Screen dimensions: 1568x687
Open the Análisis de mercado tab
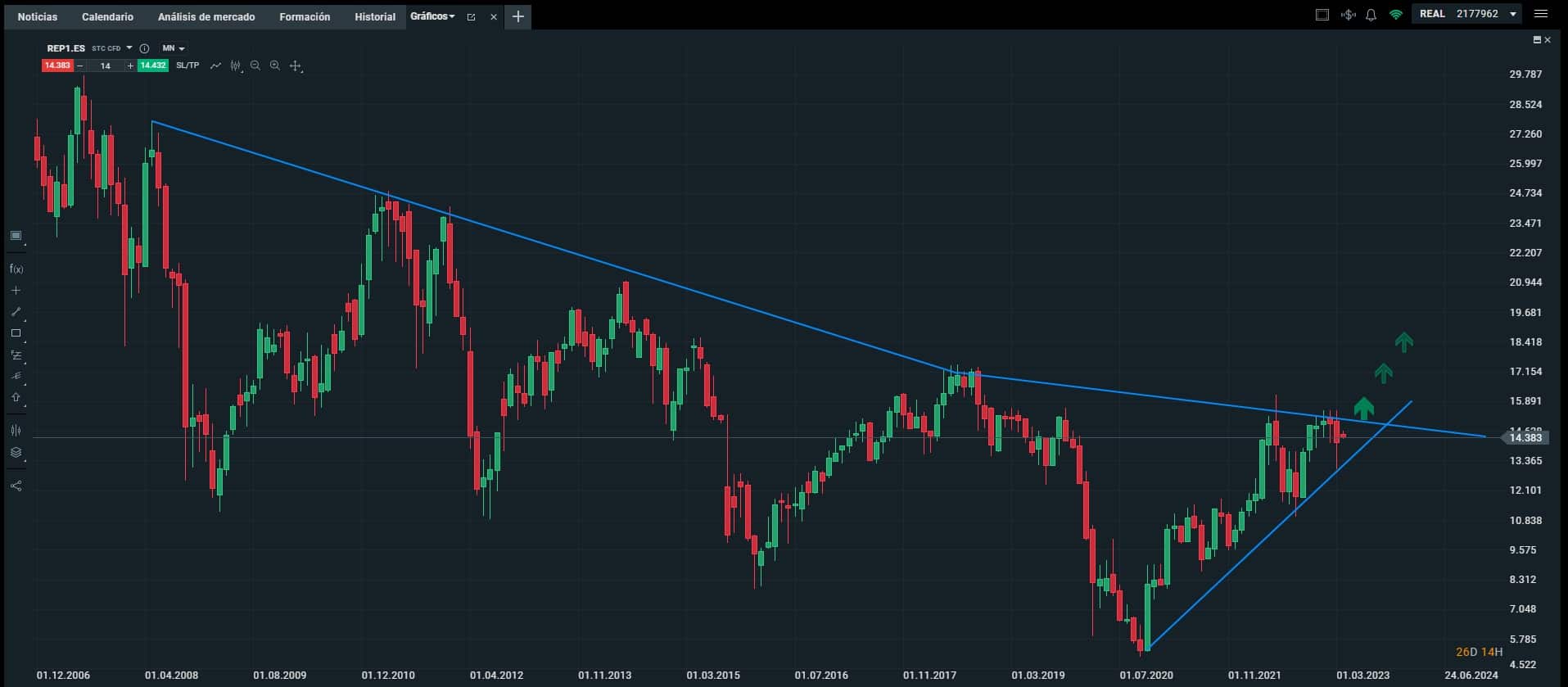(206, 16)
